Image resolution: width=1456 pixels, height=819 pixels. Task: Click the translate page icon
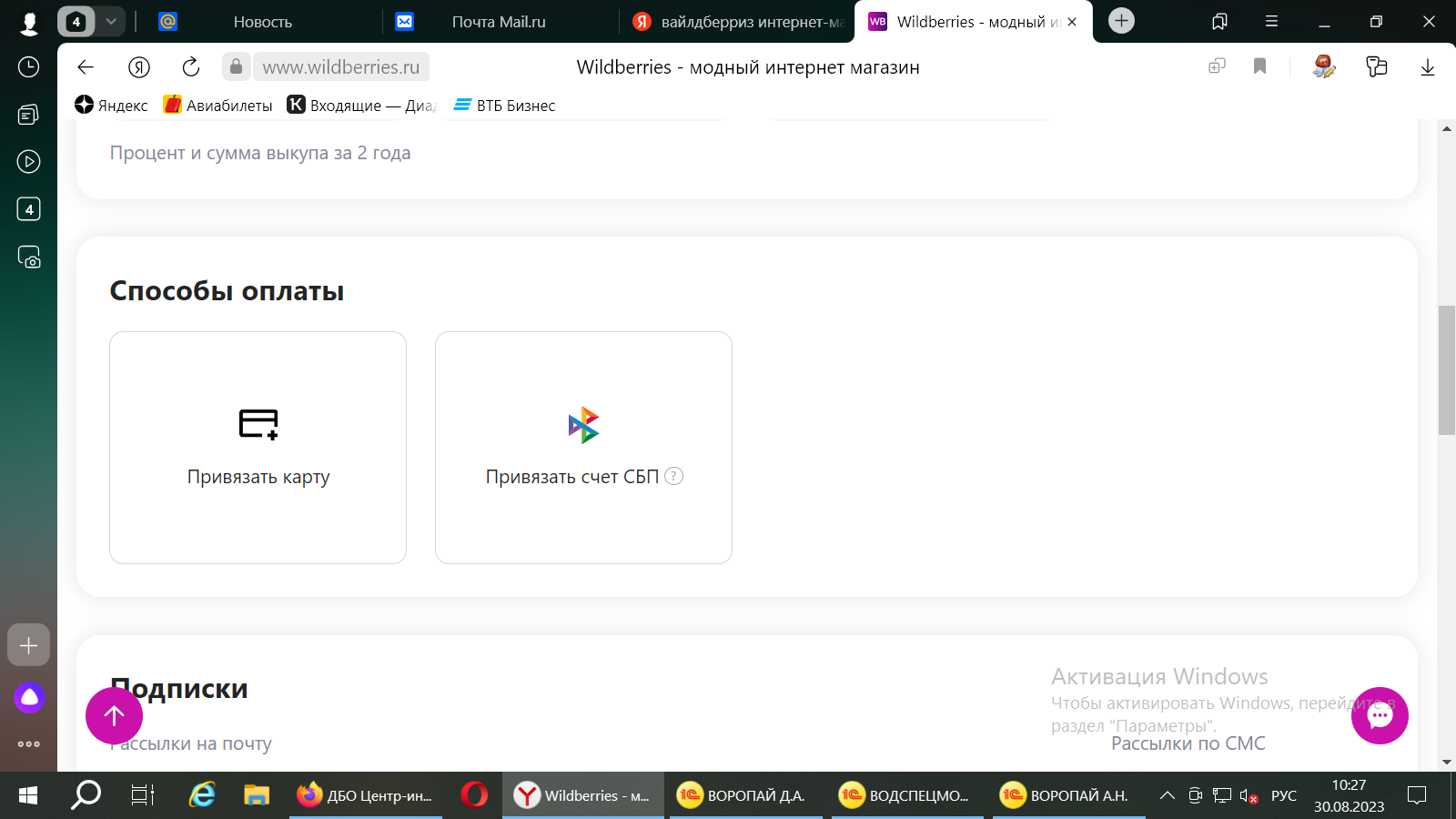[1217, 66]
